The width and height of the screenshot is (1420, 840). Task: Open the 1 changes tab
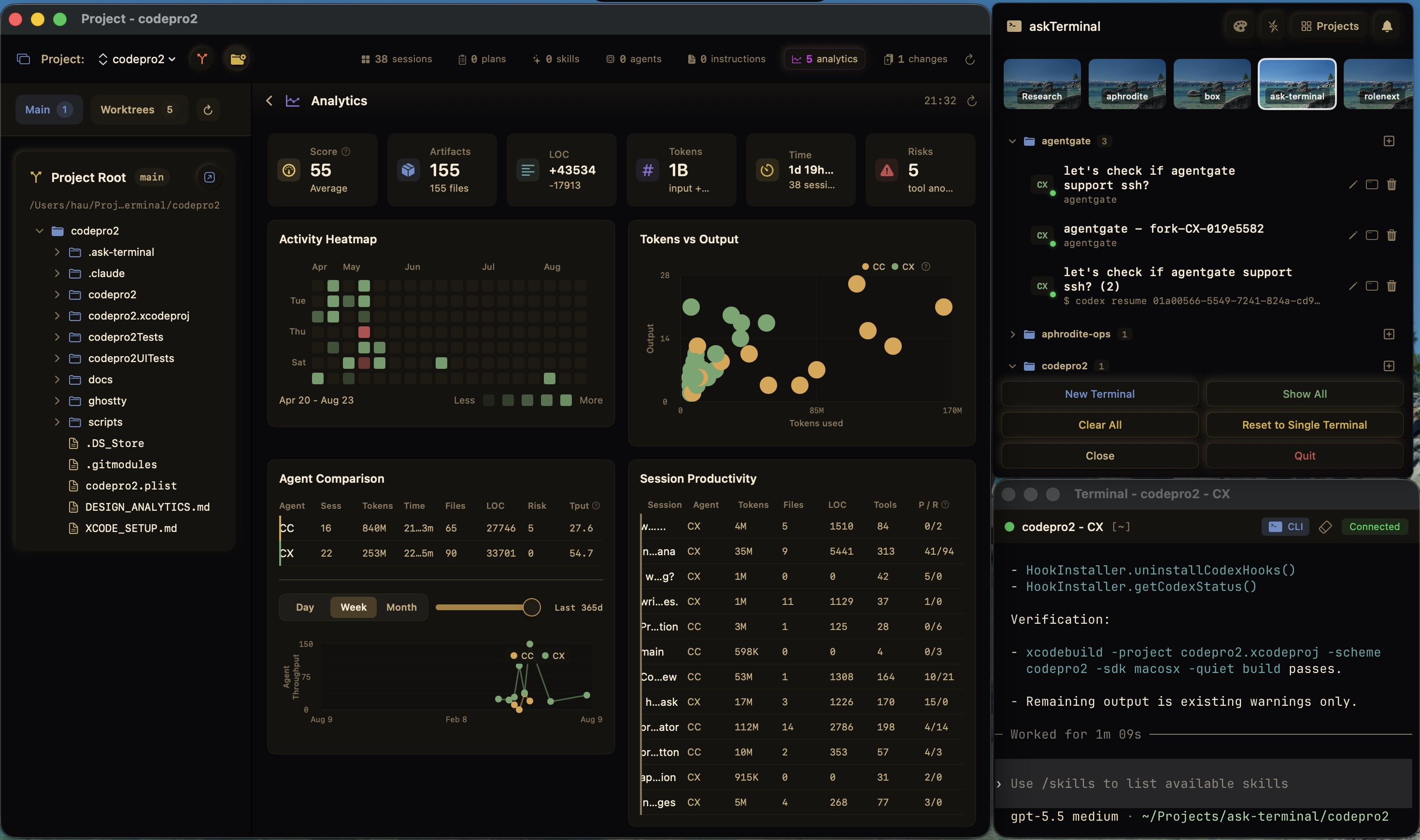point(916,59)
